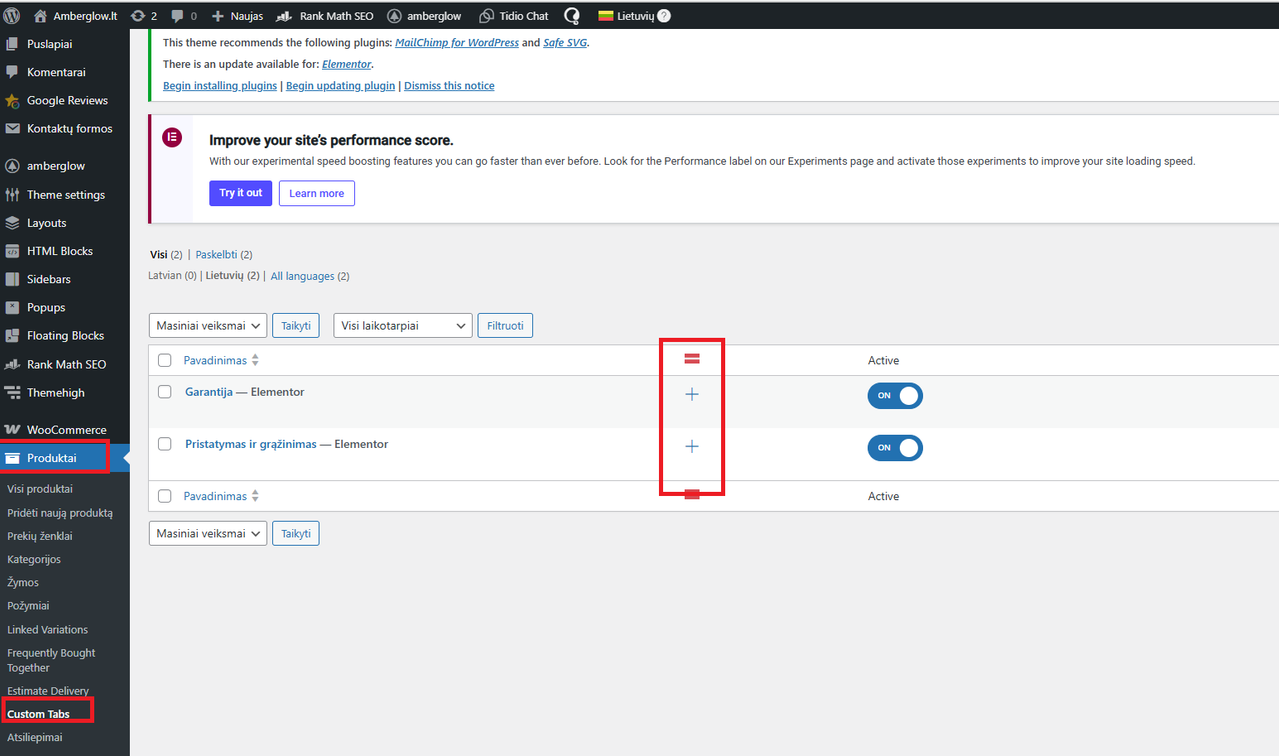Sort by Pavadinimas in table footer
The height and width of the screenshot is (756, 1279).
coord(221,496)
